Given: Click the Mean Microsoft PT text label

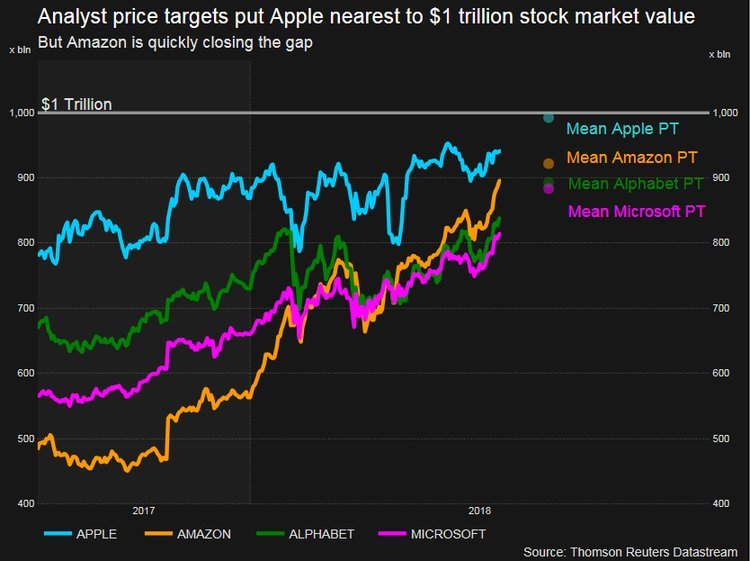Looking at the screenshot, I should [x=635, y=211].
